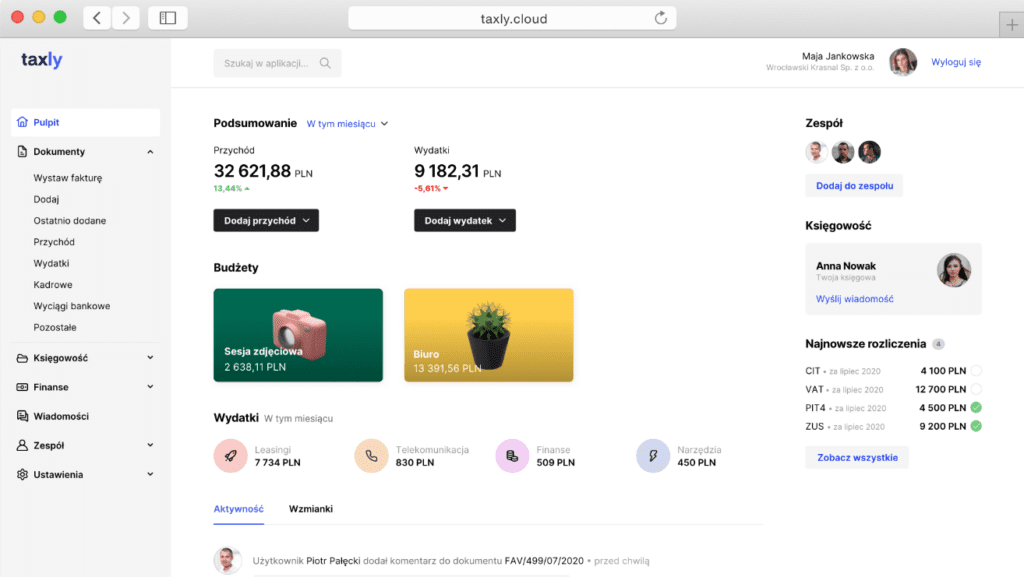Click the Telekomunikacja phone icon
Screen dimensions: 1024x577
tap(371, 456)
